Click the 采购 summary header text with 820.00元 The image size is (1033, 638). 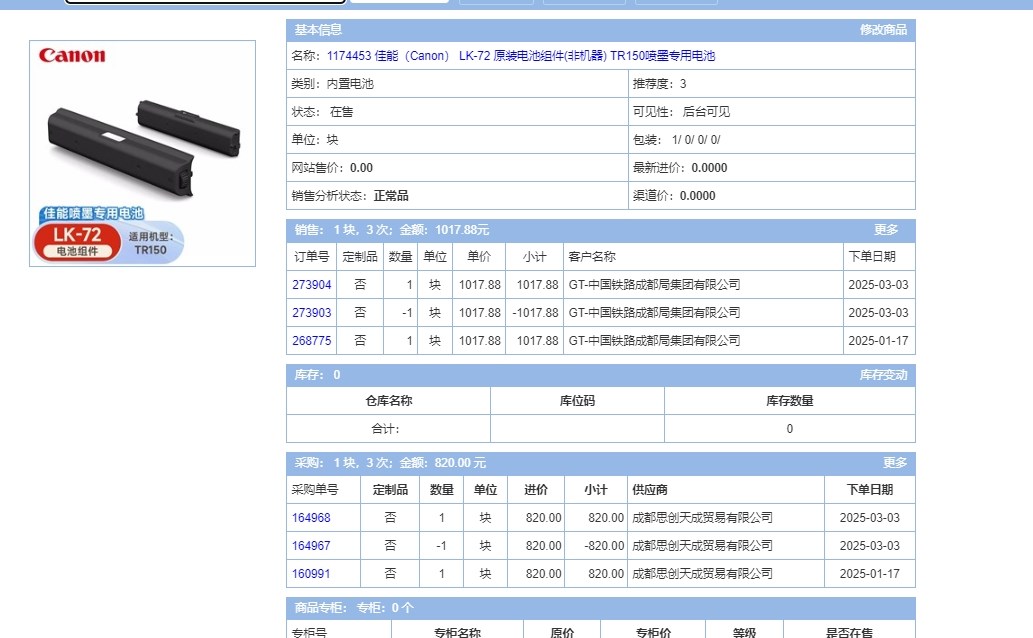point(390,463)
